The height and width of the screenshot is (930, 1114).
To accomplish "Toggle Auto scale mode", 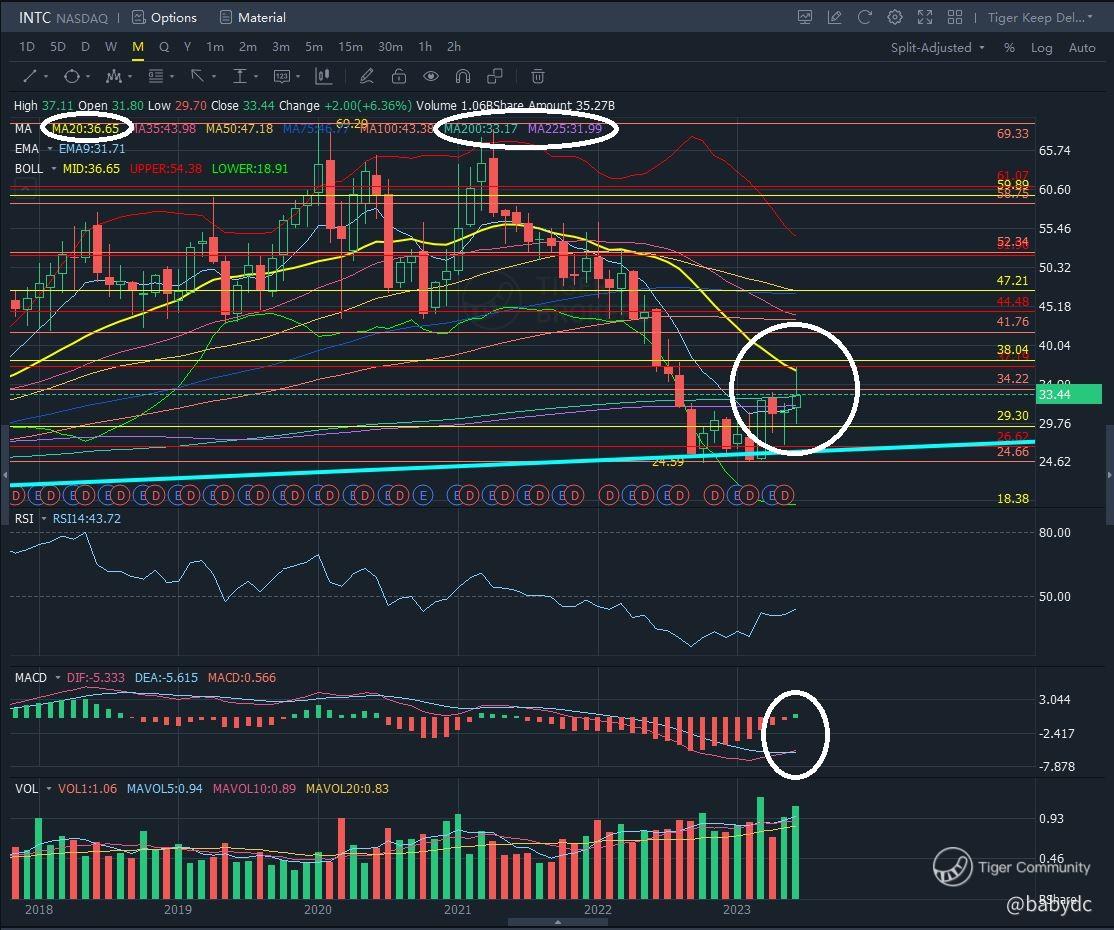I will tap(1082, 48).
